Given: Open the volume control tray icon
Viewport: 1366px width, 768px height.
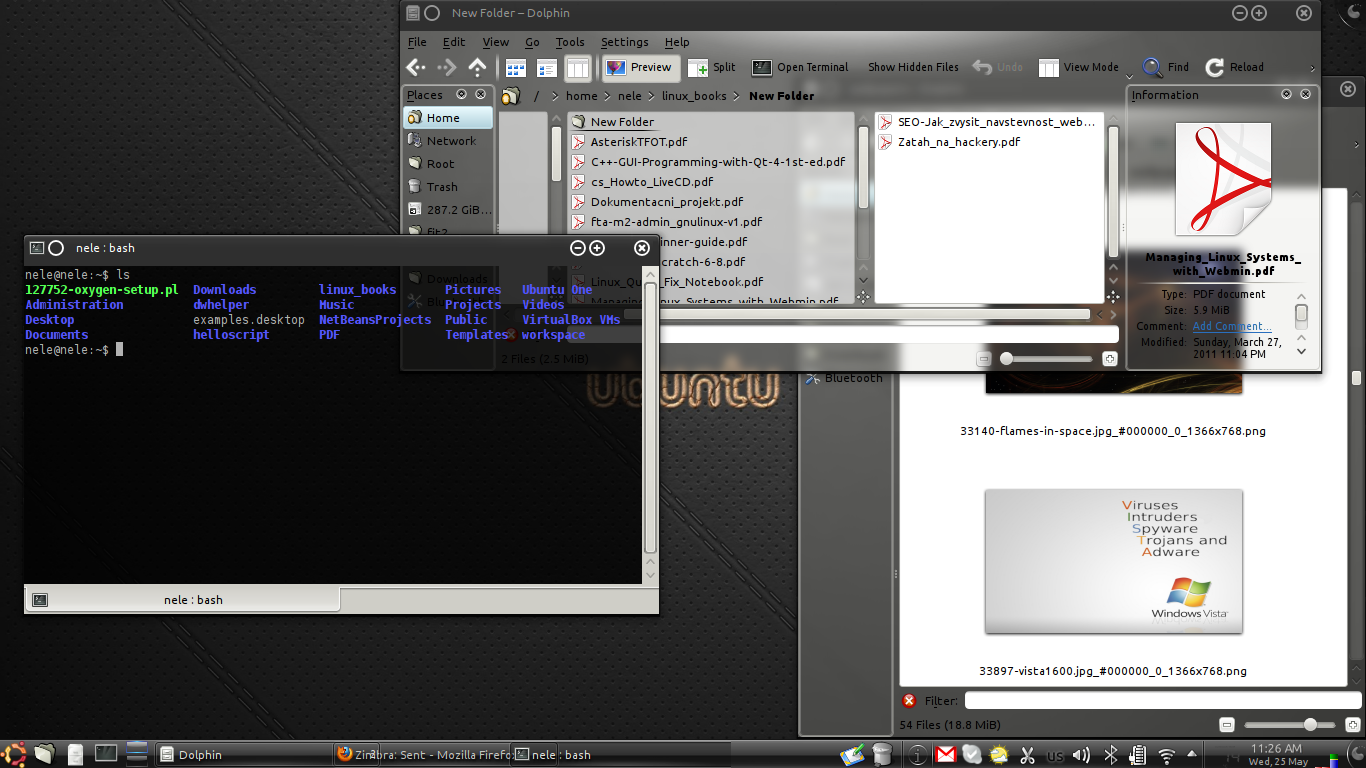Looking at the screenshot, I should coord(1081,755).
